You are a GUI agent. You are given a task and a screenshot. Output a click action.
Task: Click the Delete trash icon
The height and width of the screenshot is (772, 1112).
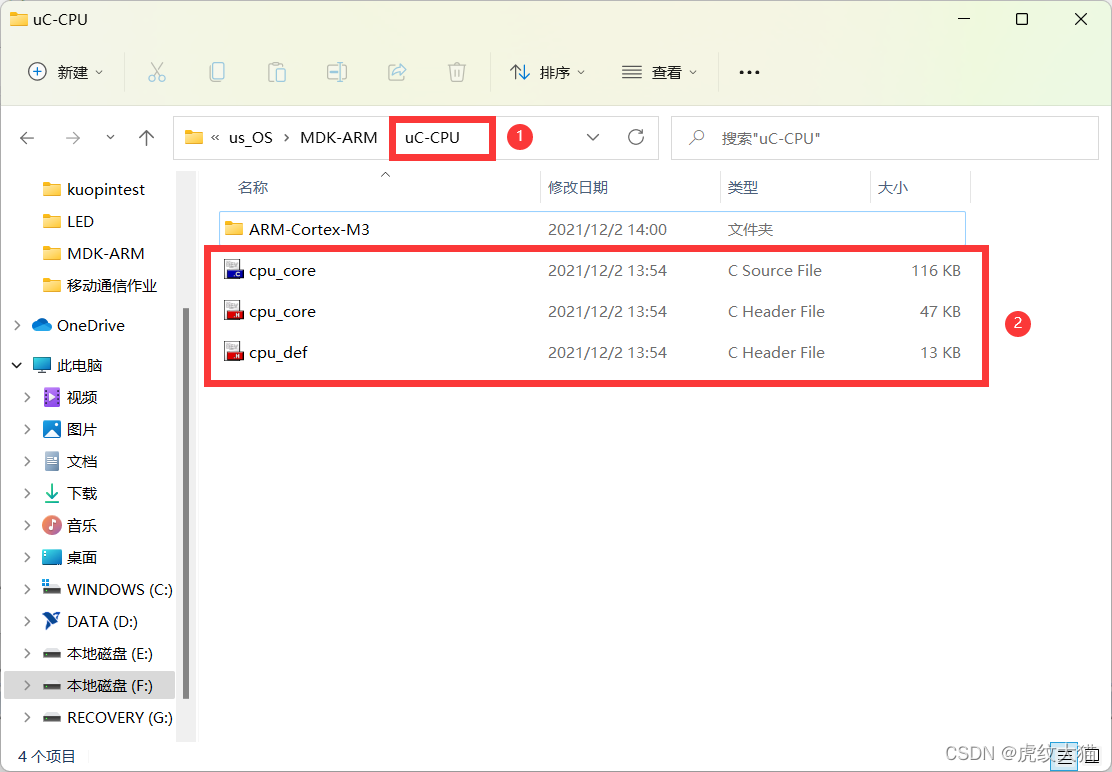tap(457, 72)
